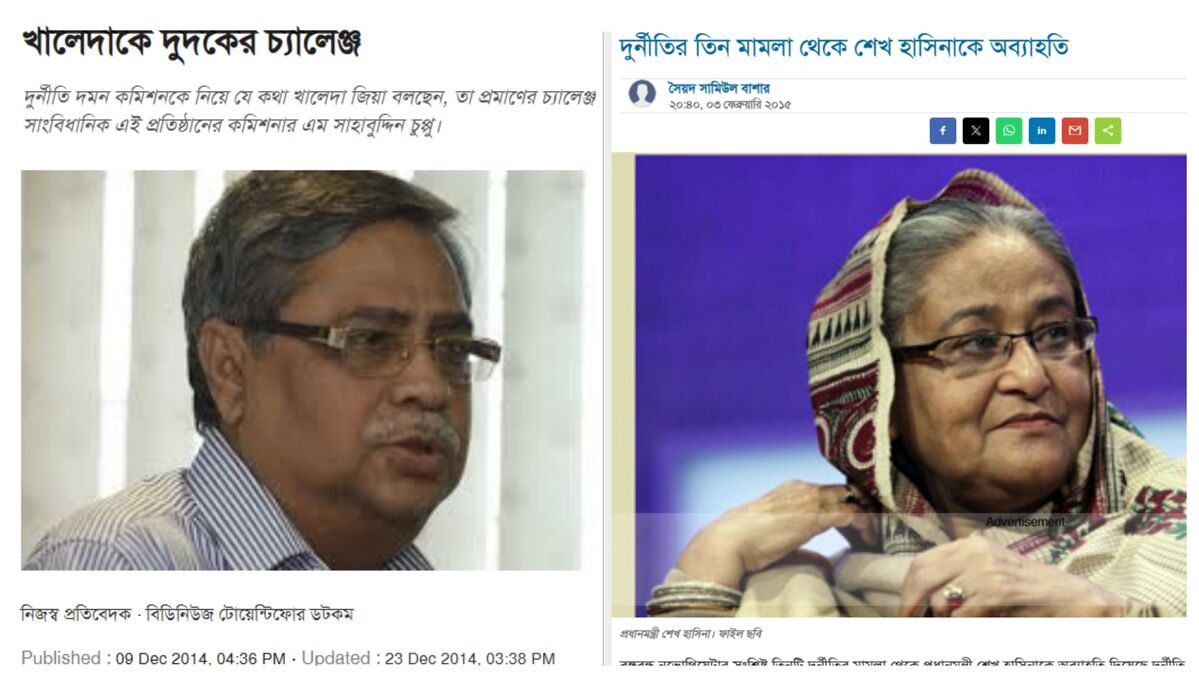Click the Advertisement label on photo
This screenshot has height=674, width=1199.
[x=1025, y=522]
